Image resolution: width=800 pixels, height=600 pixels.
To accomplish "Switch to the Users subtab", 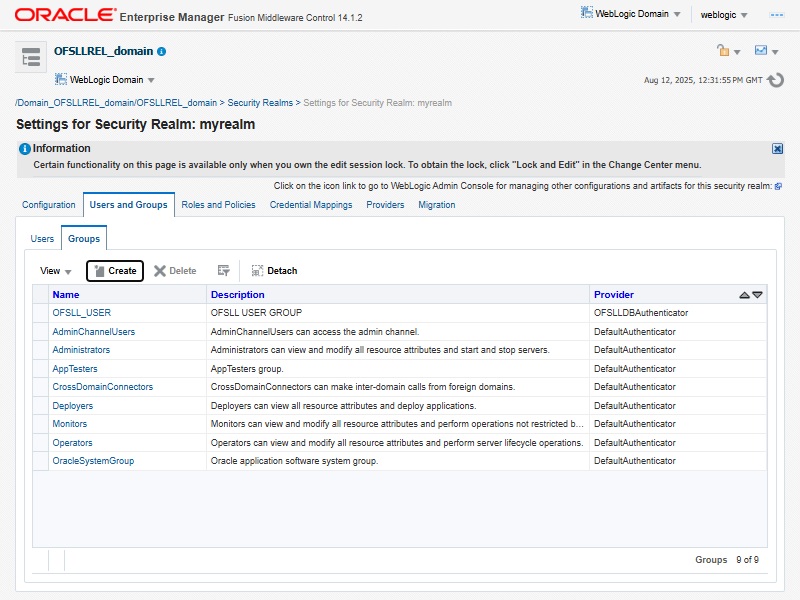I will coord(42,239).
